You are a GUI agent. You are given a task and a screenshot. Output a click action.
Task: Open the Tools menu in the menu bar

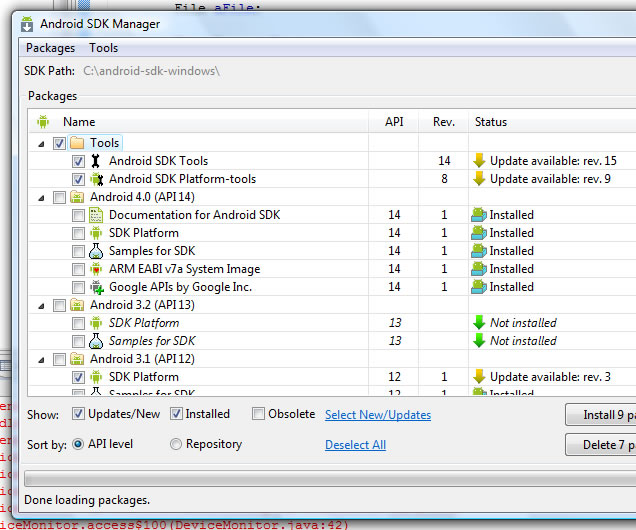click(x=103, y=48)
